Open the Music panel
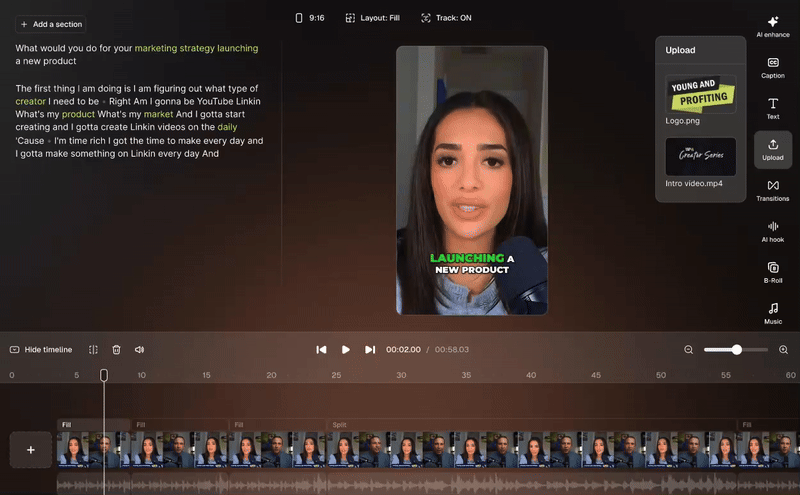The height and width of the screenshot is (495, 800). [x=772, y=313]
